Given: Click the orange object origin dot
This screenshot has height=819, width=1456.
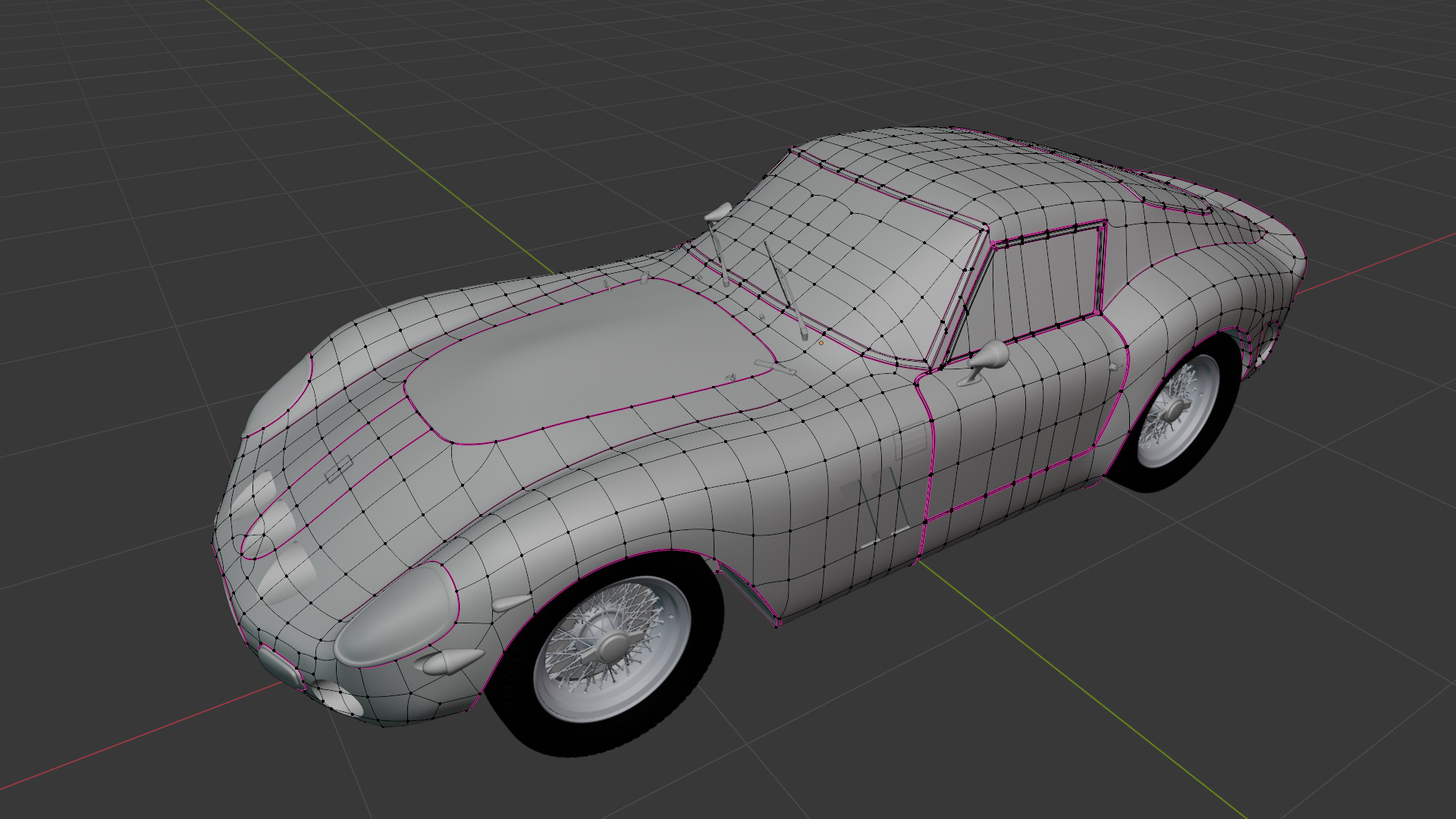Looking at the screenshot, I should (x=821, y=343).
